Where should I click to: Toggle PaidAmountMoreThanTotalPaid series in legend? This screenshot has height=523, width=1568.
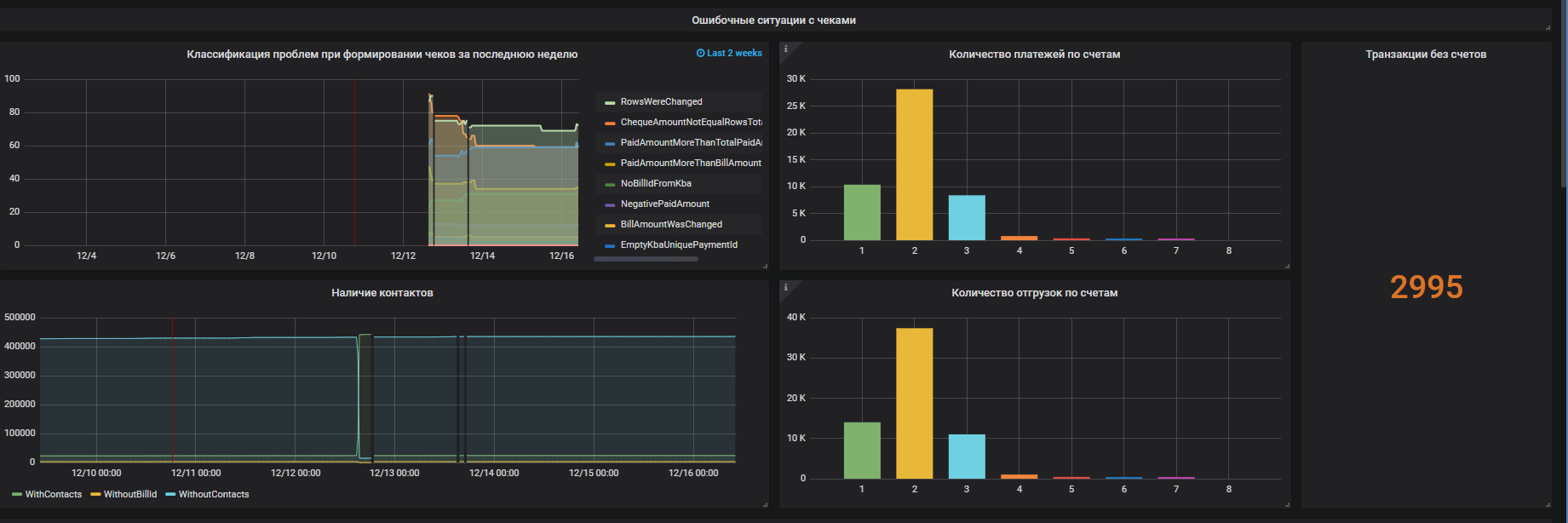tap(691, 142)
